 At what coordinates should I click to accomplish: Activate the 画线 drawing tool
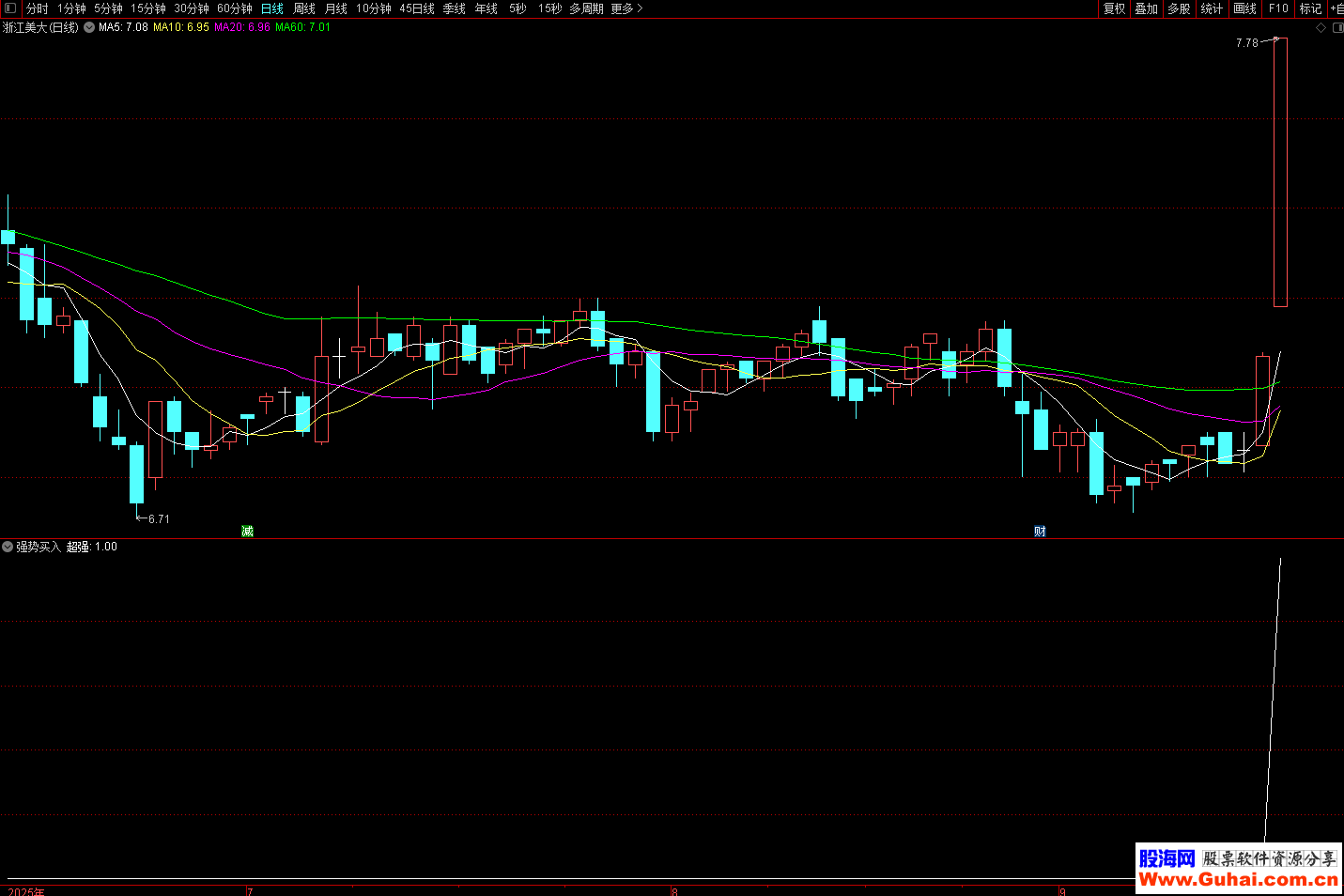coord(1245,8)
